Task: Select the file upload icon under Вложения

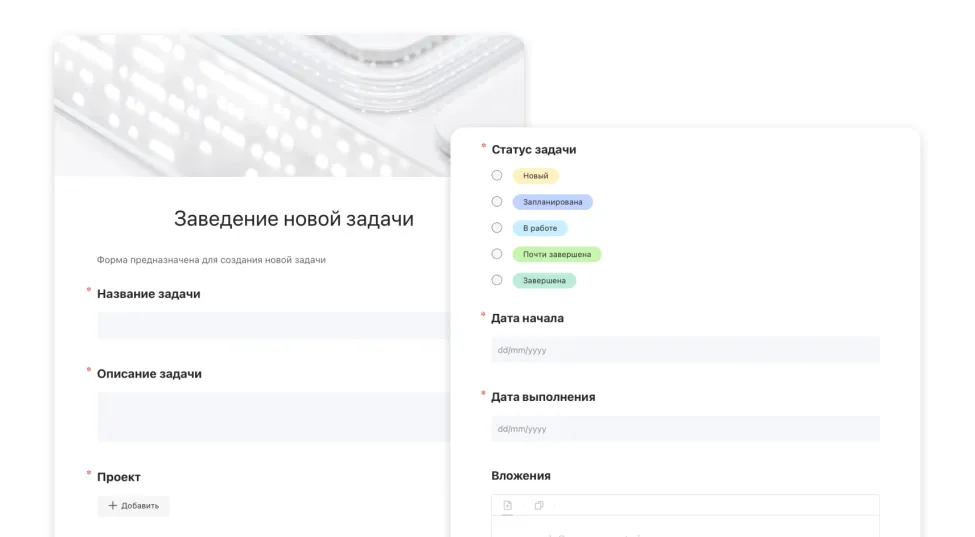Action: pyautogui.click(x=507, y=505)
